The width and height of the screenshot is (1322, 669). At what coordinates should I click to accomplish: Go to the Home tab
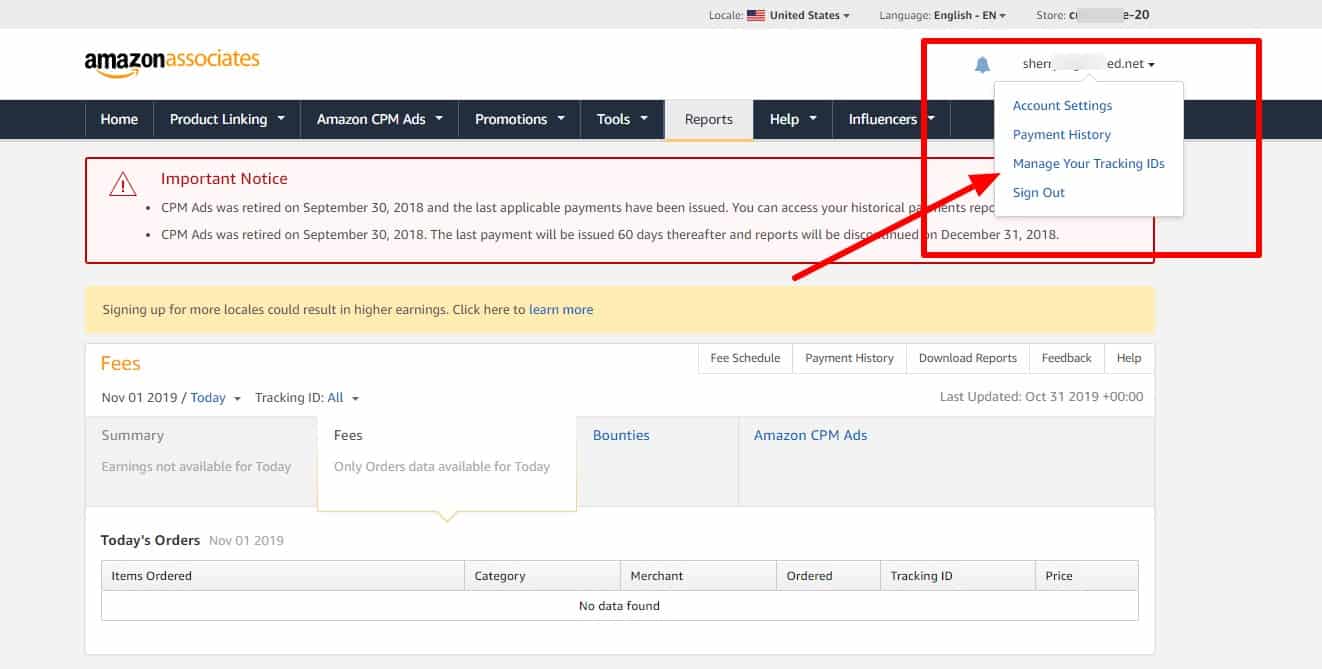point(119,119)
